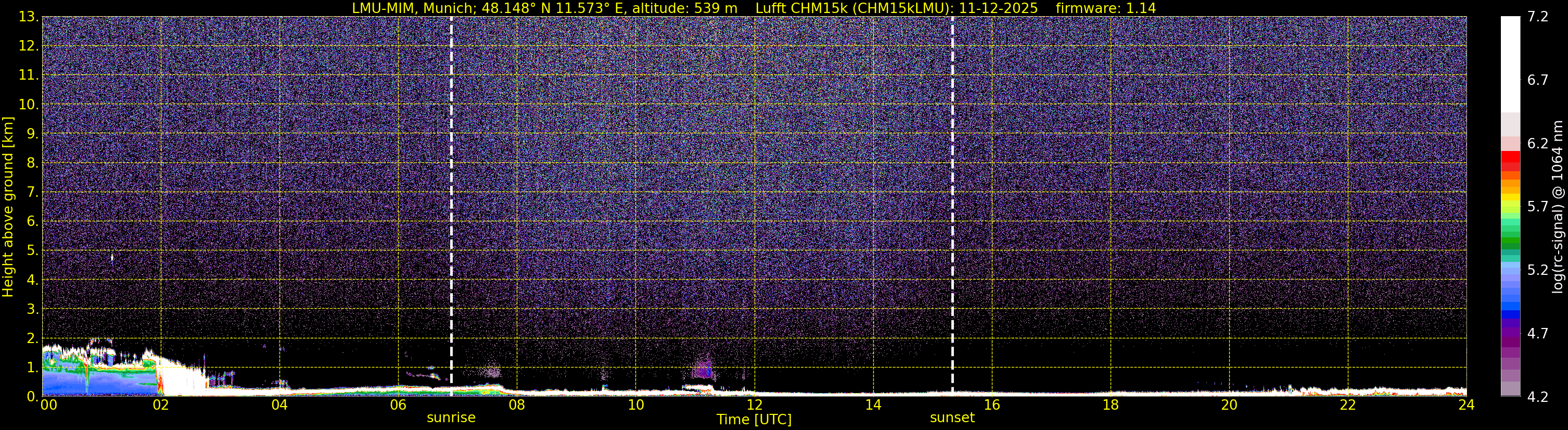1568x430 pixels.
Task: Click the colorbar tick label "4.2"
Action: pos(1538,397)
